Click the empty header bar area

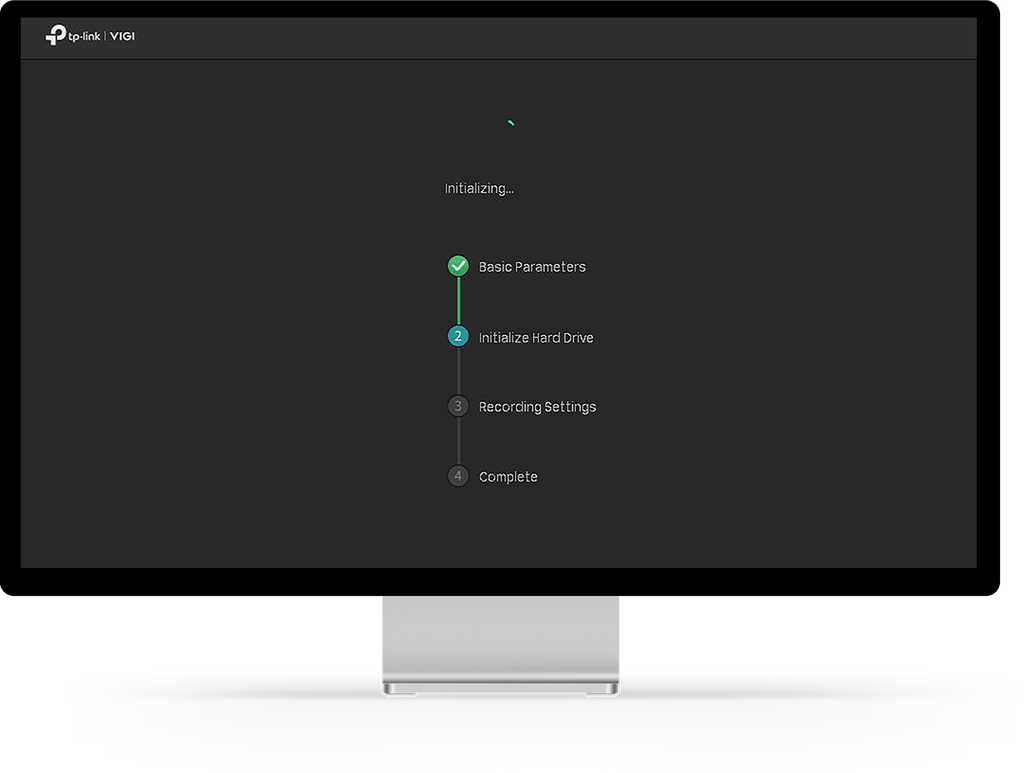point(555,38)
